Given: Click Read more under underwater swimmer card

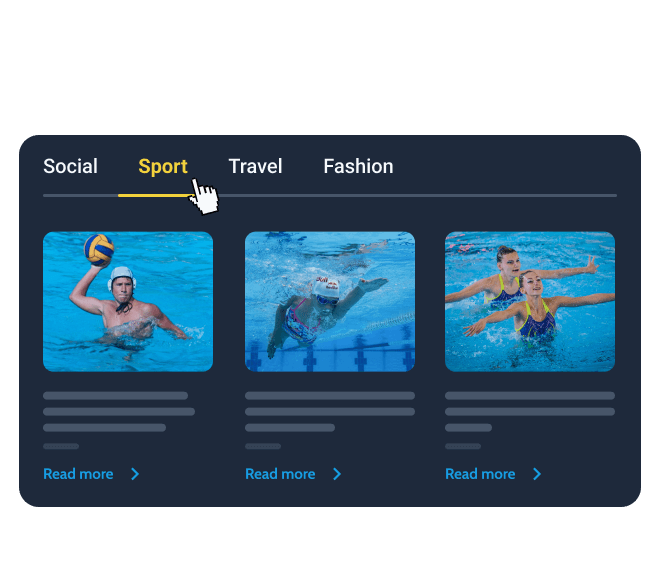Looking at the screenshot, I should pyautogui.click(x=280, y=474).
